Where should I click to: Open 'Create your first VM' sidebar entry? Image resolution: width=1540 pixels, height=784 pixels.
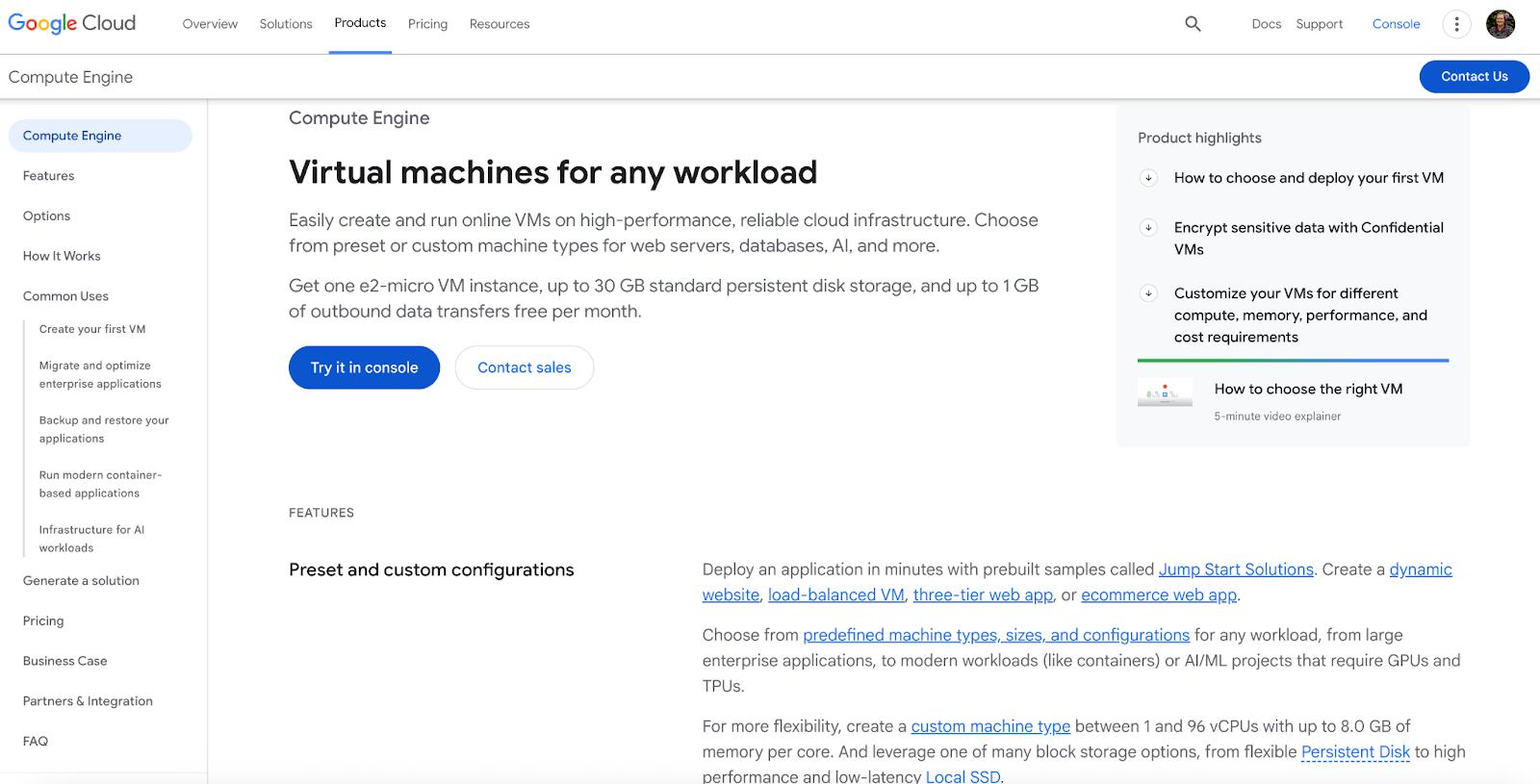(x=92, y=329)
